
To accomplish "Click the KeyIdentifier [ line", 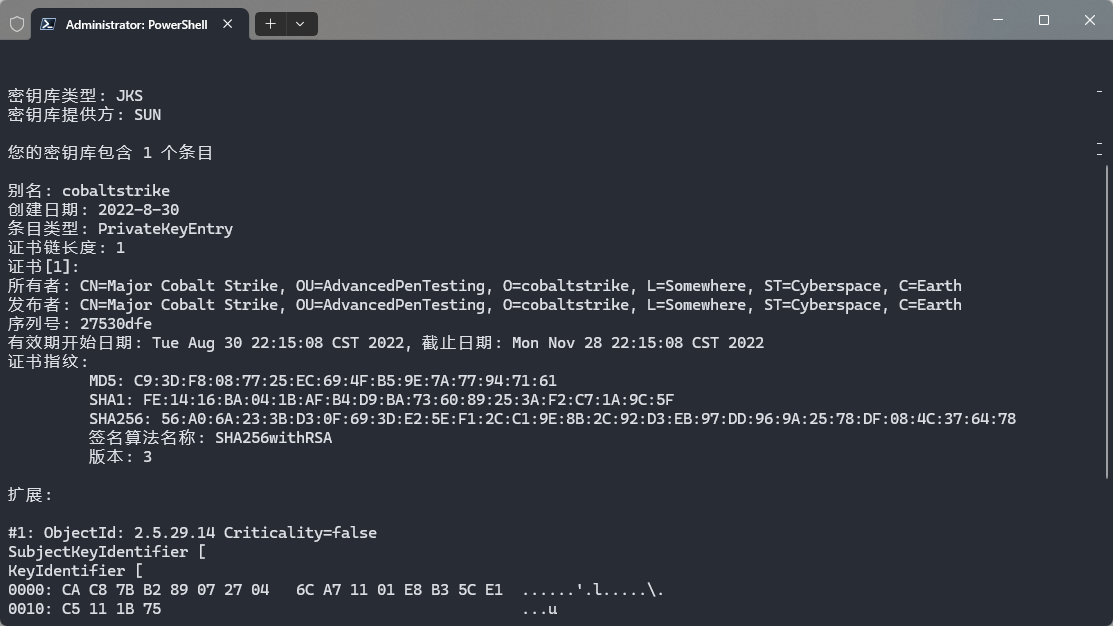I will coord(75,571).
